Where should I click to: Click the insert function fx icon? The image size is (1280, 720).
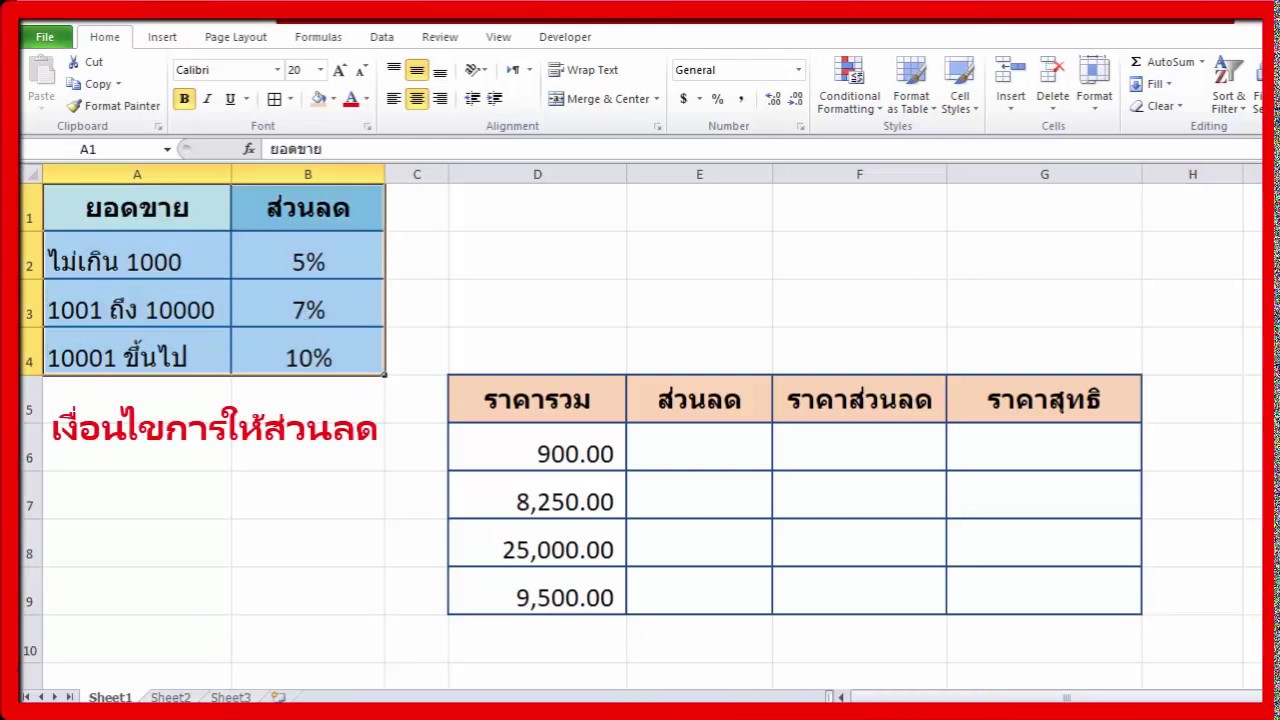tap(249, 149)
